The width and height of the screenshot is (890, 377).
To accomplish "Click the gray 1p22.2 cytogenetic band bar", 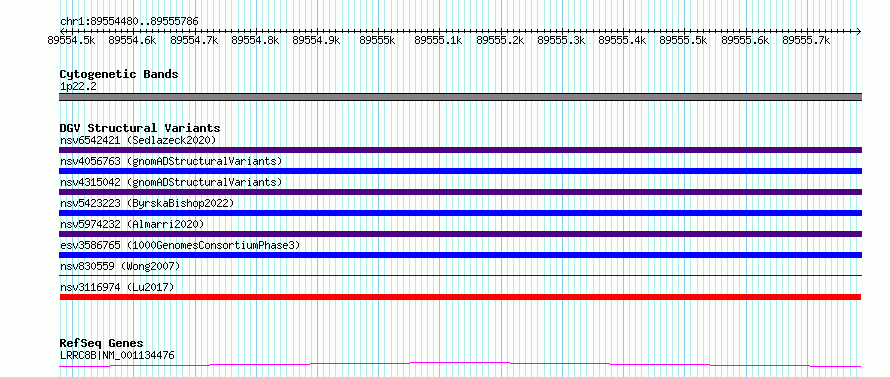I will [x=460, y=97].
